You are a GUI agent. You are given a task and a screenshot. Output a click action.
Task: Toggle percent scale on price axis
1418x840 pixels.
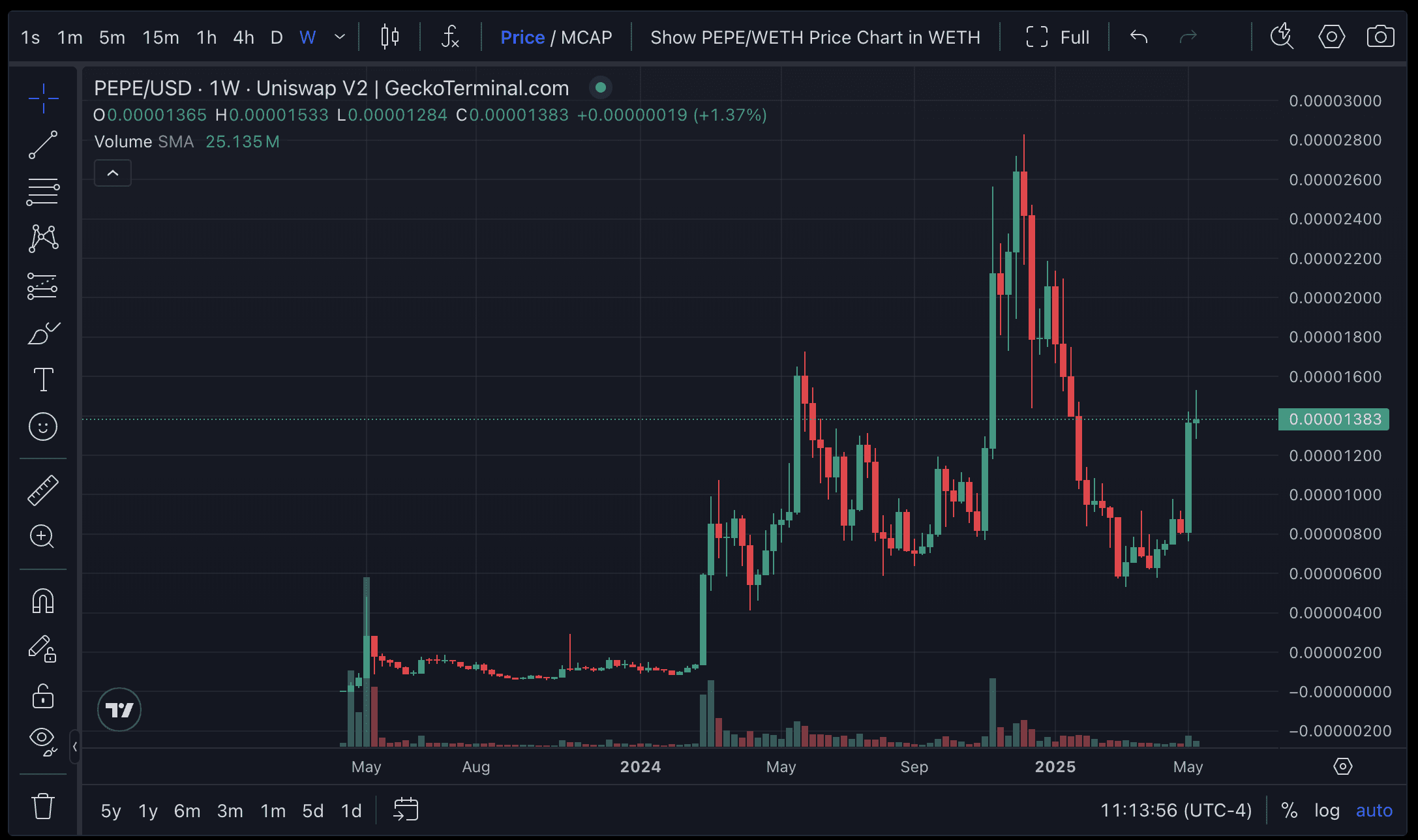tap(1288, 811)
